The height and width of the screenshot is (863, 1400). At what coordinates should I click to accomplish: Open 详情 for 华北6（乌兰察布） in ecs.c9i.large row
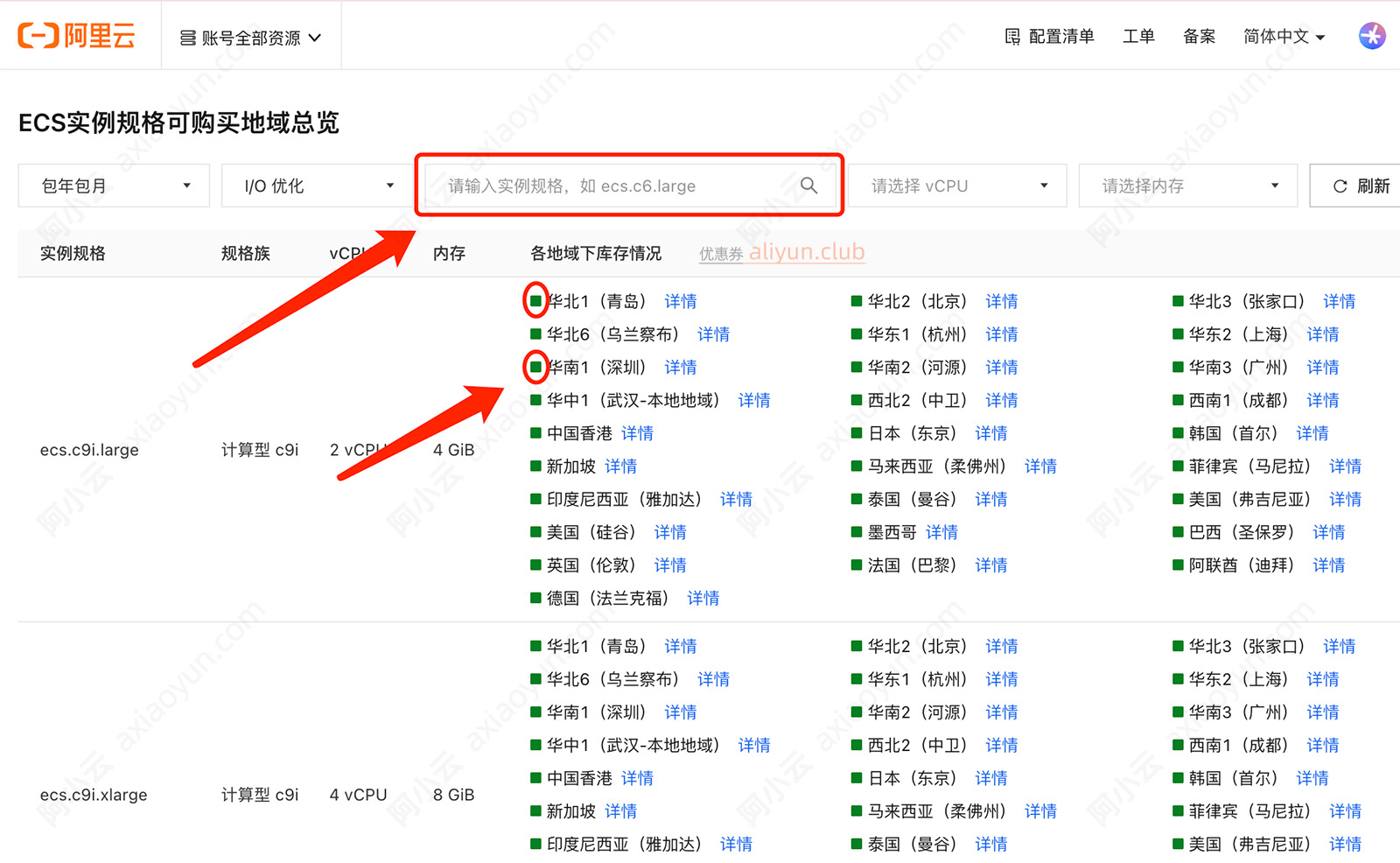pyautogui.click(x=714, y=334)
